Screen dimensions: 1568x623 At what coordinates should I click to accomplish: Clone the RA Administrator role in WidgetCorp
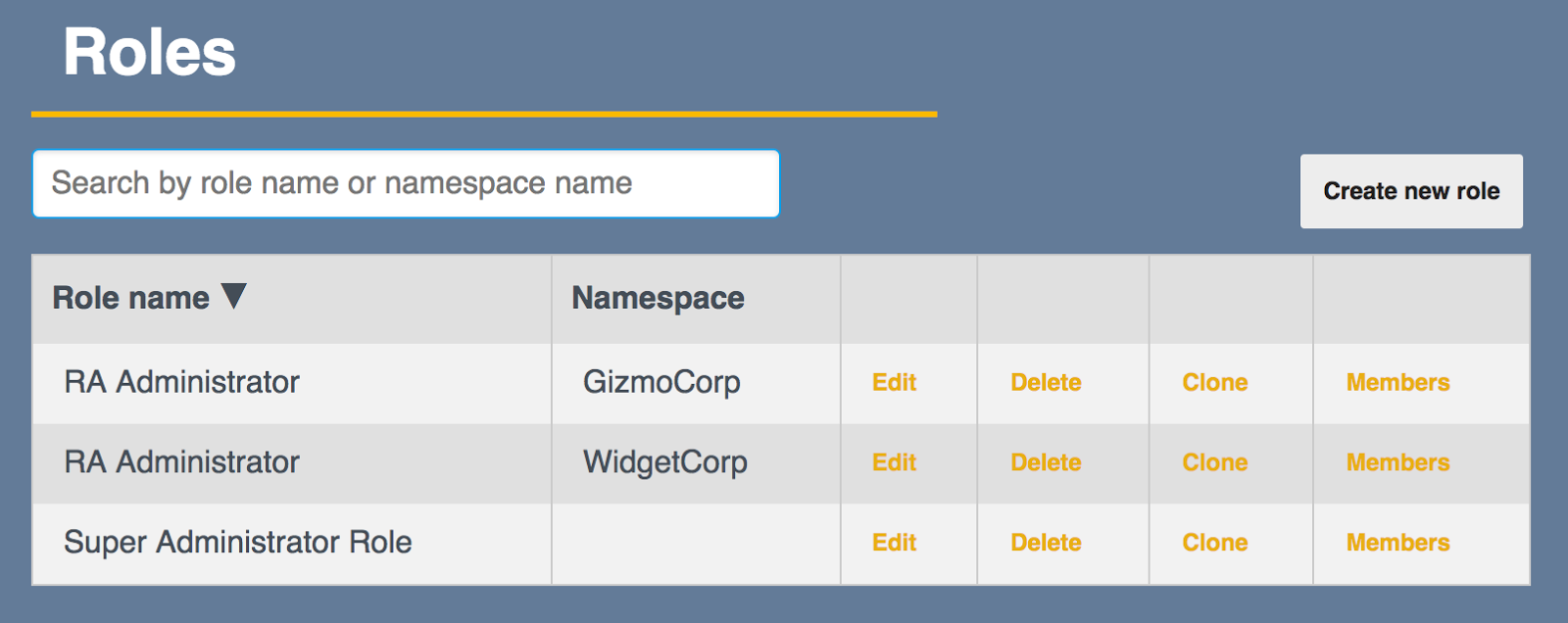click(1214, 462)
